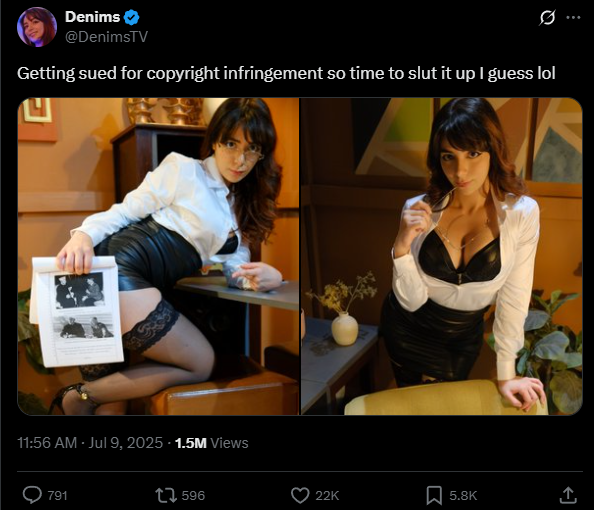Like the post with the heart icon
This screenshot has height=510, width=594.
click(300, 495)
